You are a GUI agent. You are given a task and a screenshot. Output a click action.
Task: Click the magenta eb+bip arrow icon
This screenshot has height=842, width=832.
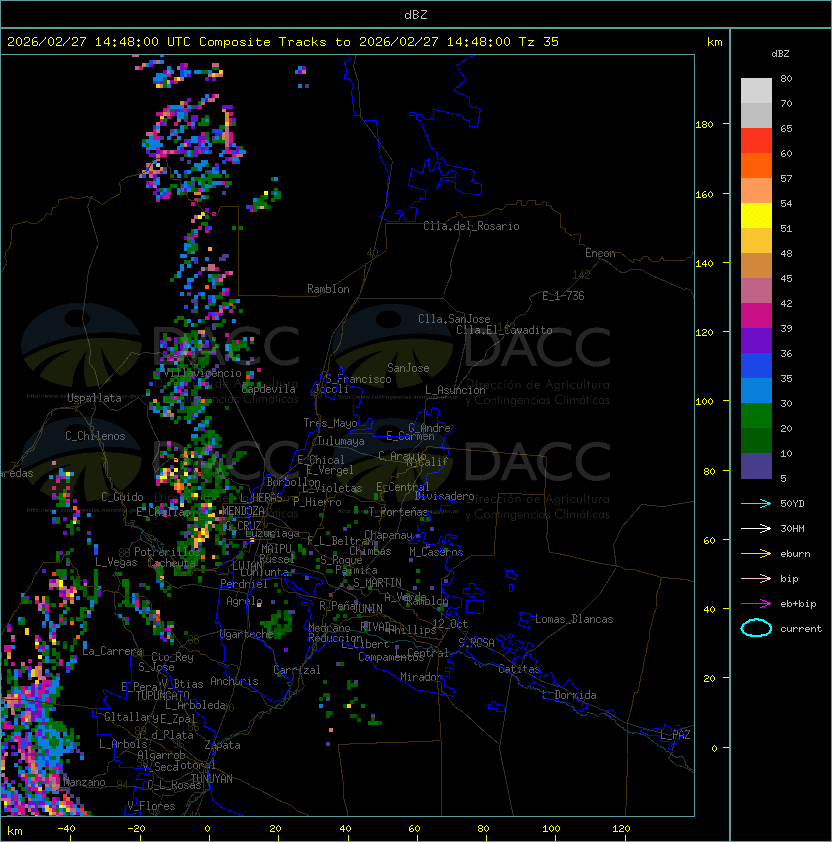(756, 604)
